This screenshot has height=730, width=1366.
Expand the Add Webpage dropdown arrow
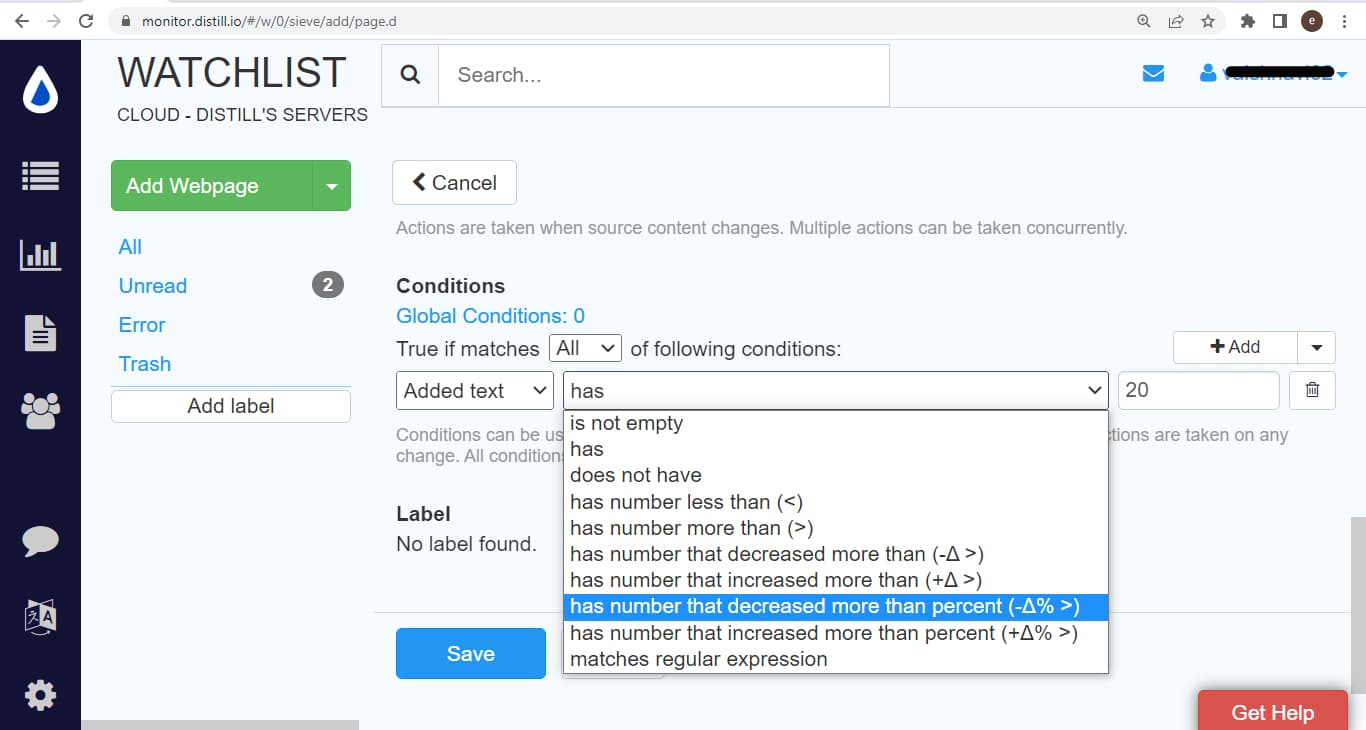coord(332,186)
